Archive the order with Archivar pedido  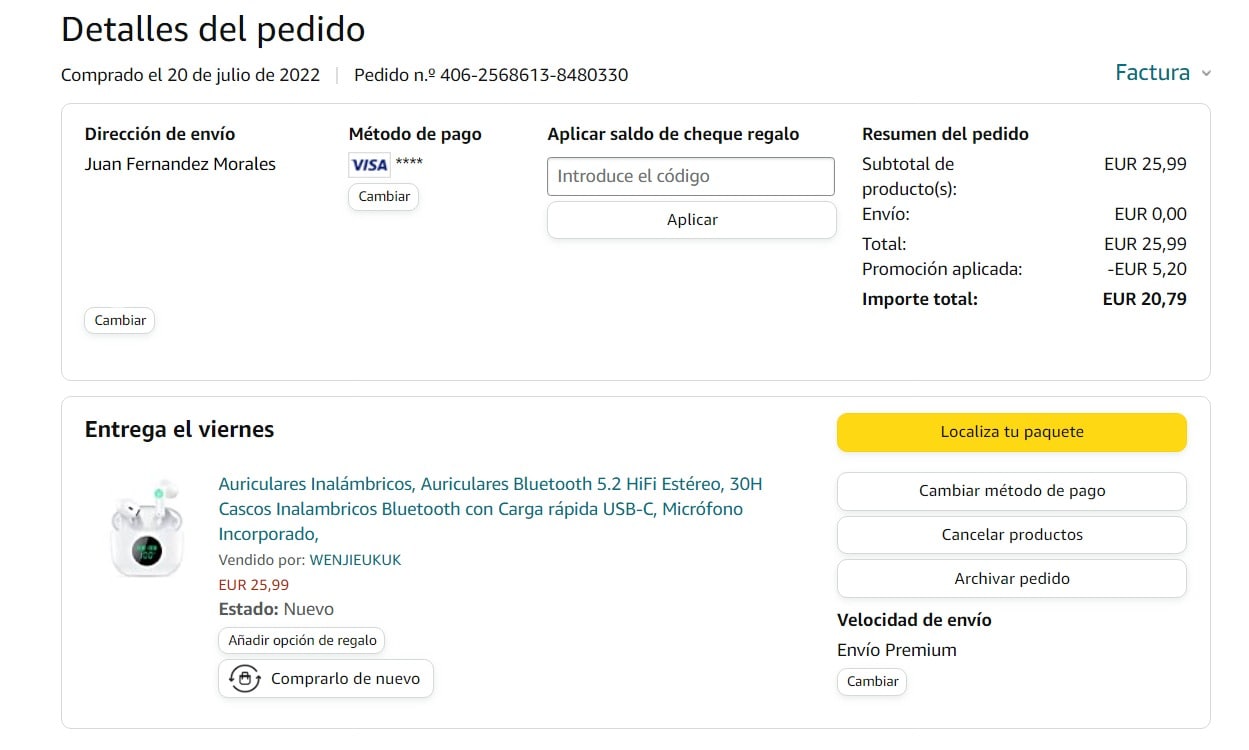click(x=1011, y=579)
